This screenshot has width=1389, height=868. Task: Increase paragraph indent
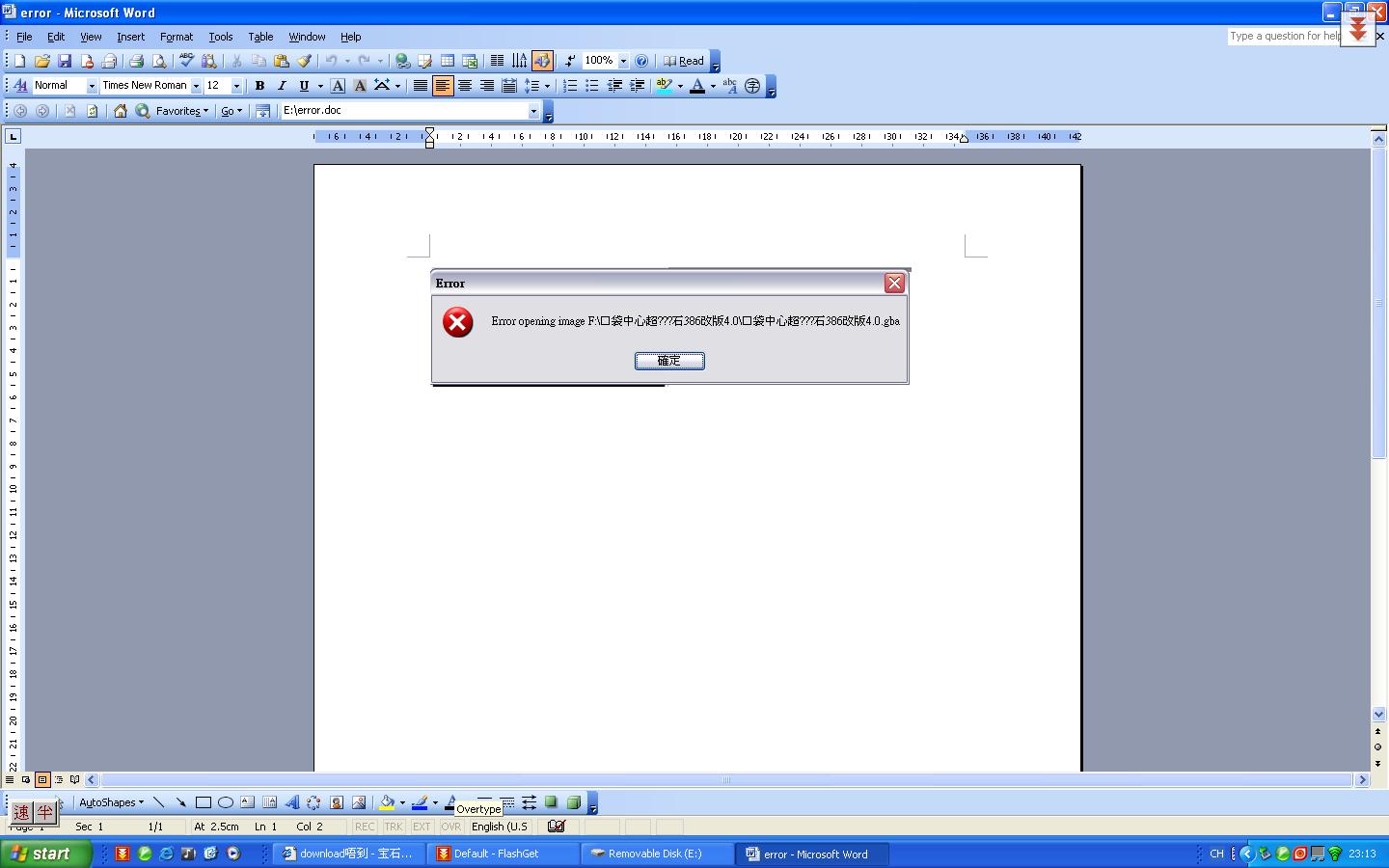637,86
